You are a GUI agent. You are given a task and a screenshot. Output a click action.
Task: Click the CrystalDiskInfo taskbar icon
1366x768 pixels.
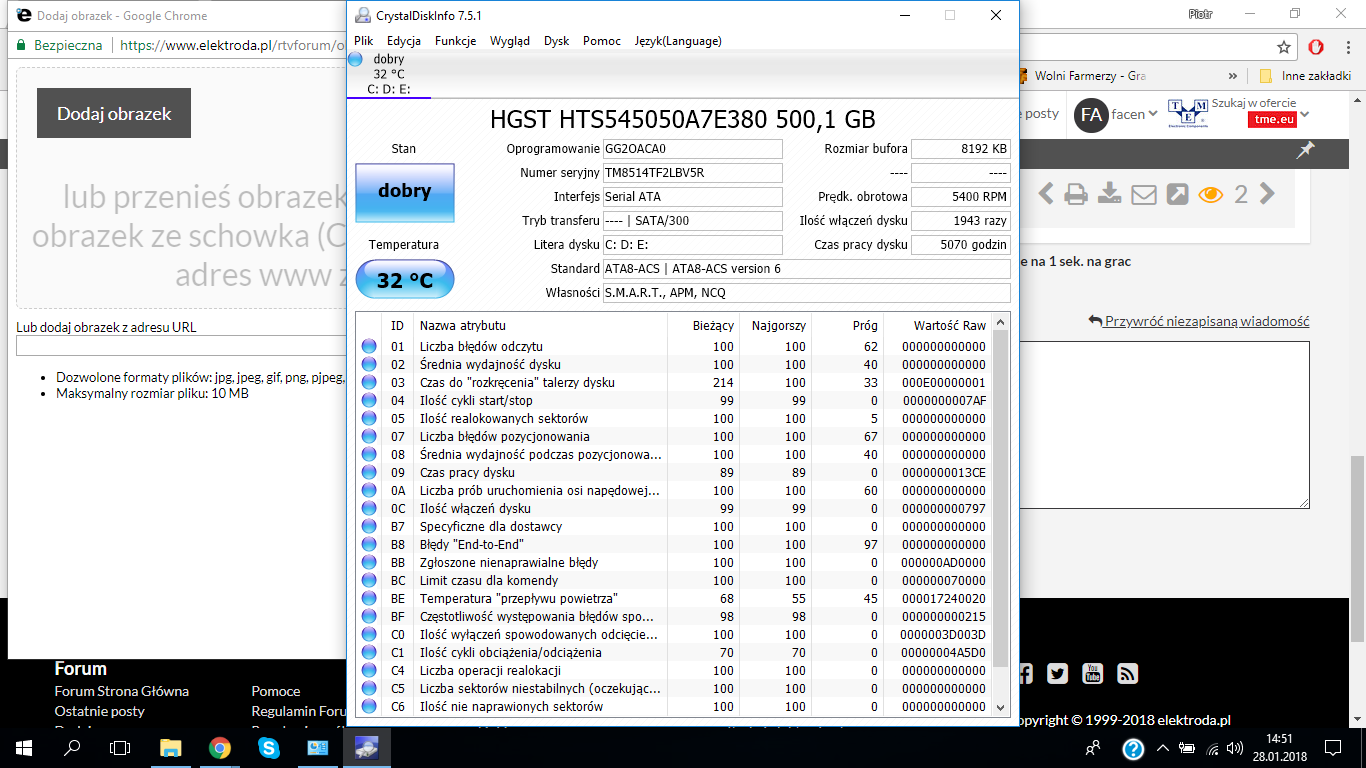coord(366,747)
